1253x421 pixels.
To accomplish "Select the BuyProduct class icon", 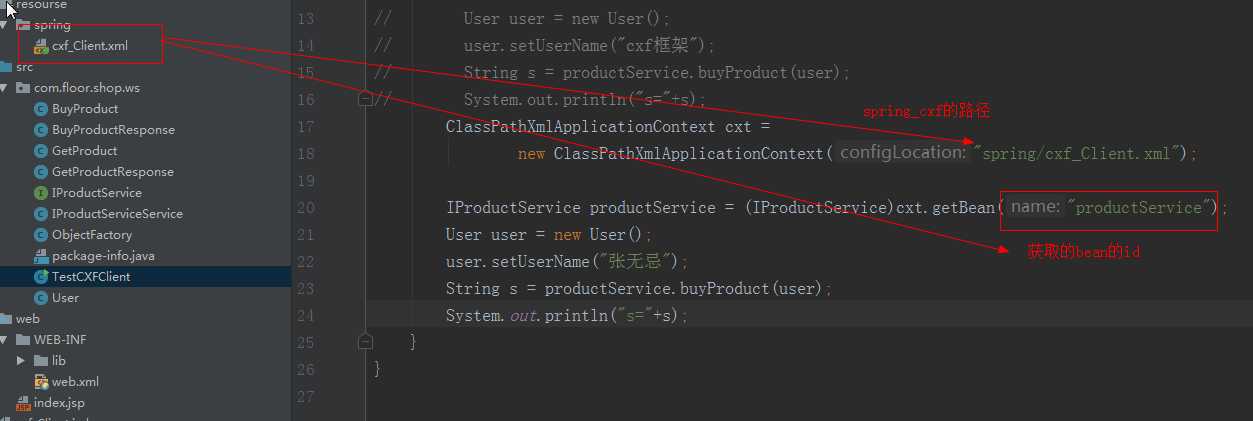I will [41, 109].
